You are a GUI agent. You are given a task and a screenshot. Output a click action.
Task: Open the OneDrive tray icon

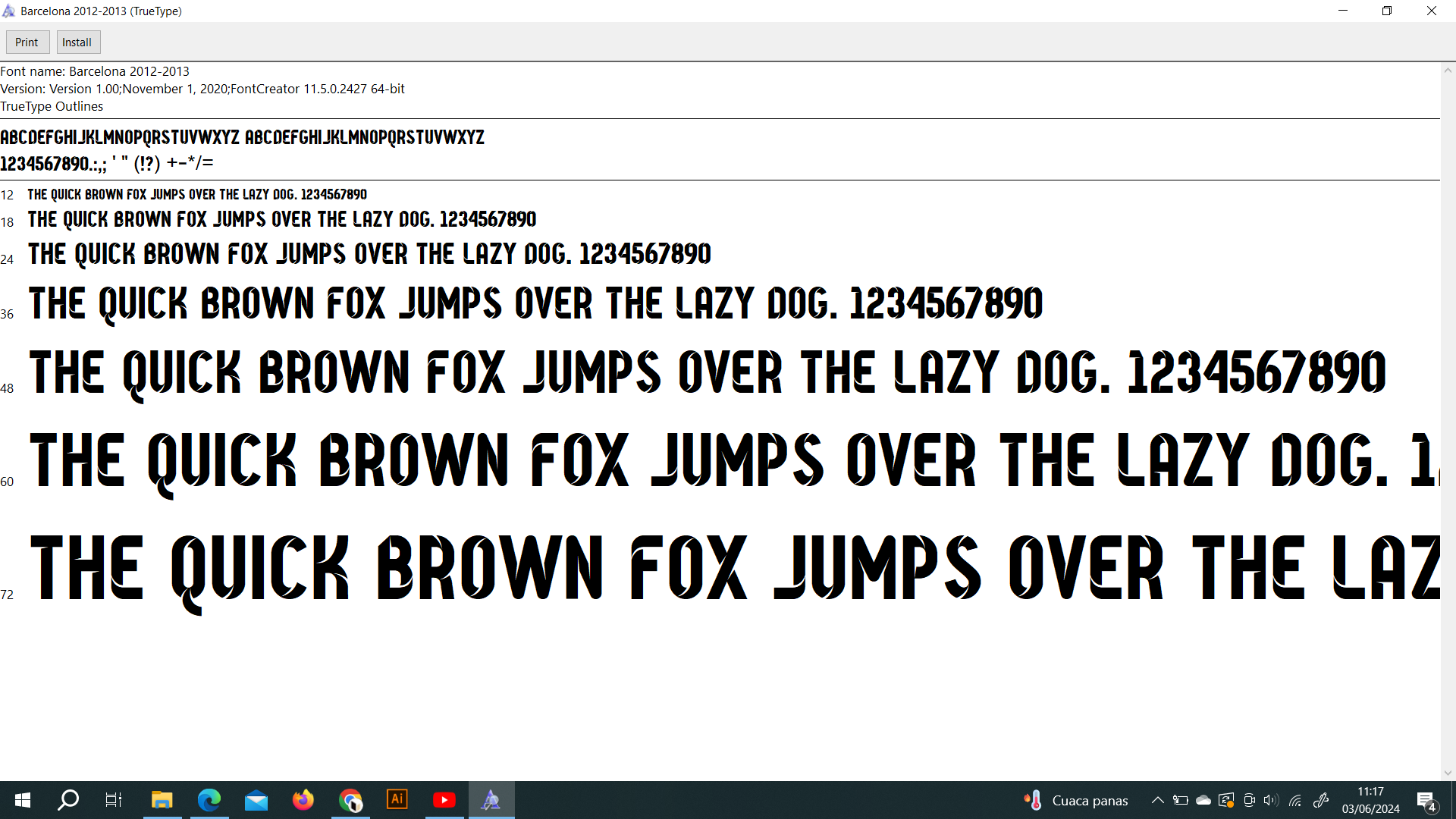1203,800
